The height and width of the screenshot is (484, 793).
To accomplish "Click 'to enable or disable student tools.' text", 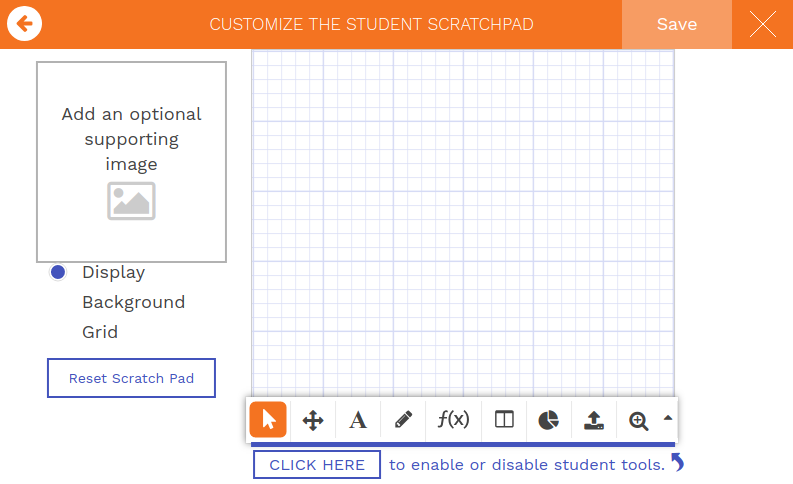I will pyautogui.click(x=527, y=465).
